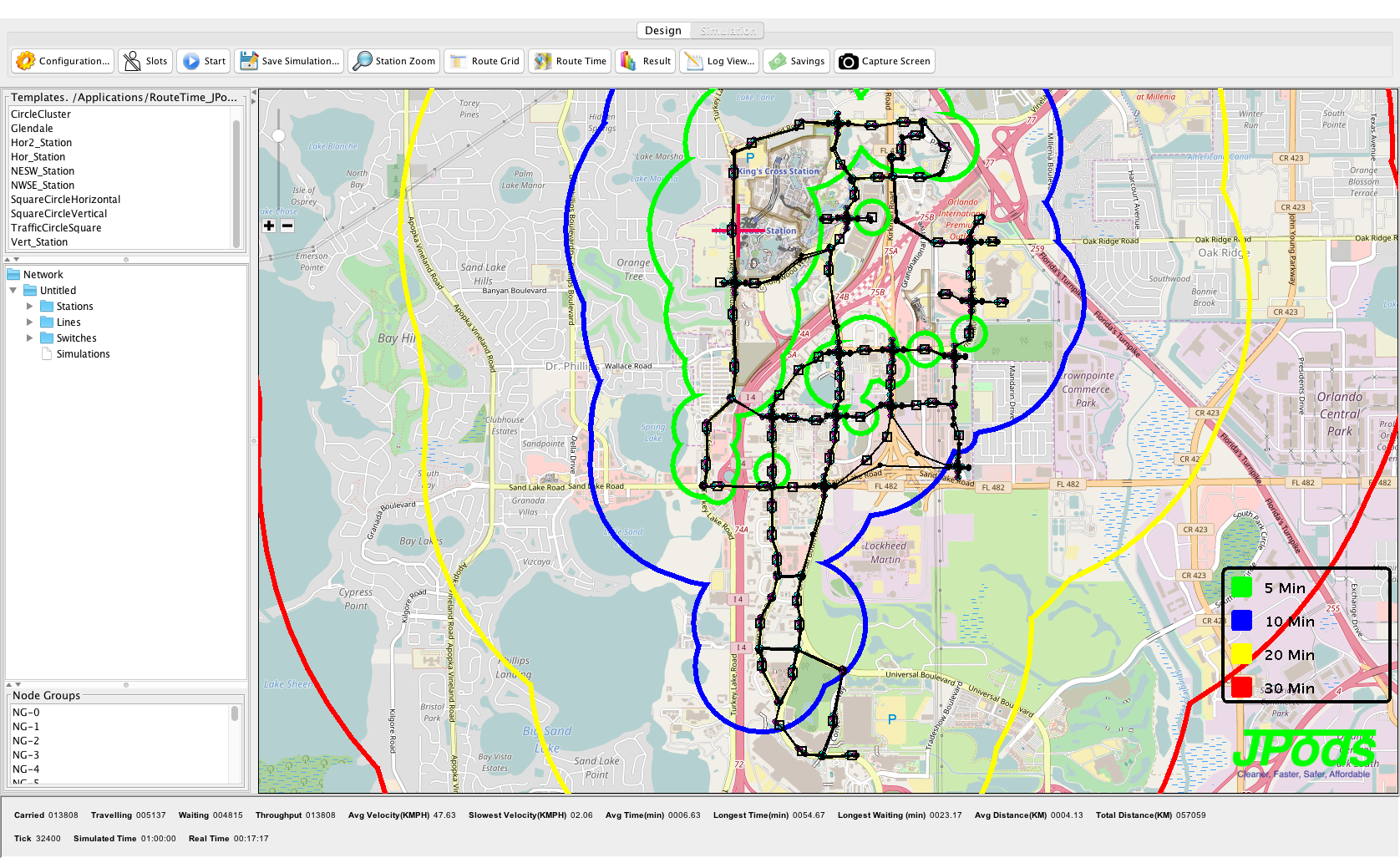Show the Route Grid
Screen dimensions: 1400x858
click(459, 61)
